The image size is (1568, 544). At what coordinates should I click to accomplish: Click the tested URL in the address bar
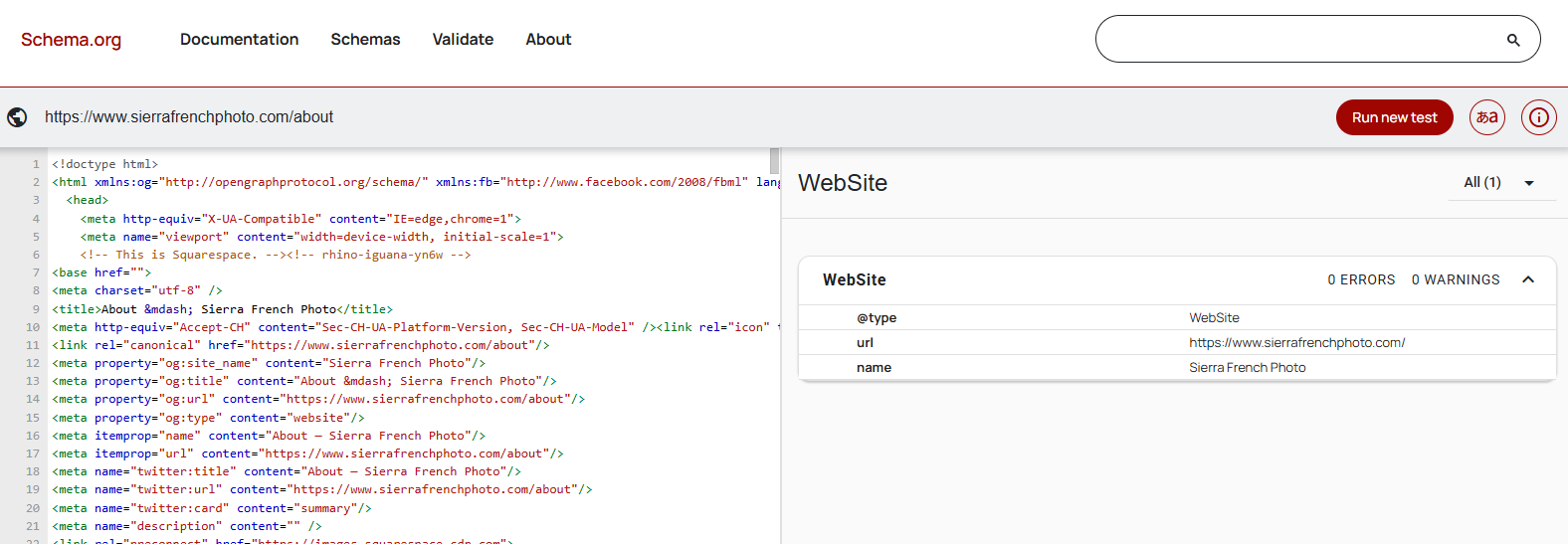pyautogui.click(x=189, y=117)
